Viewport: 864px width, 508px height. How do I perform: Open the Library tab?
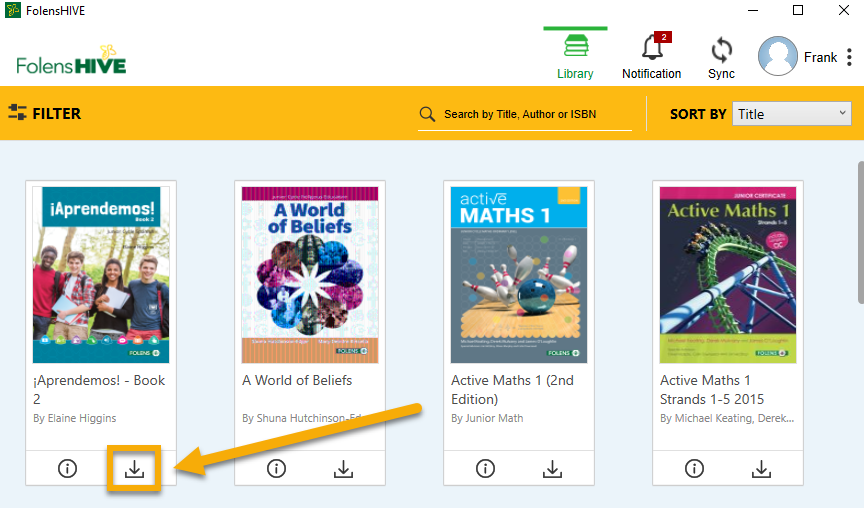click(x=575, y=56)
